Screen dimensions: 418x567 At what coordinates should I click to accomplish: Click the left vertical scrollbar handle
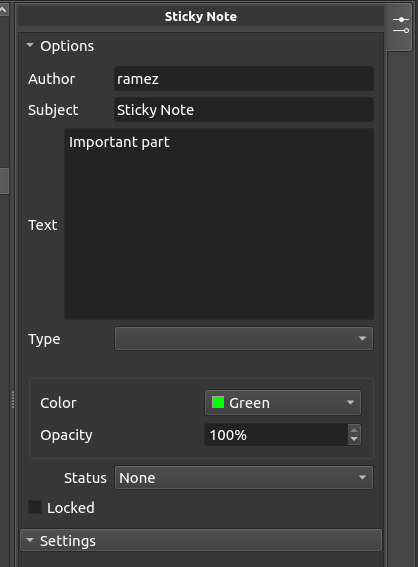tap(4, 181)
